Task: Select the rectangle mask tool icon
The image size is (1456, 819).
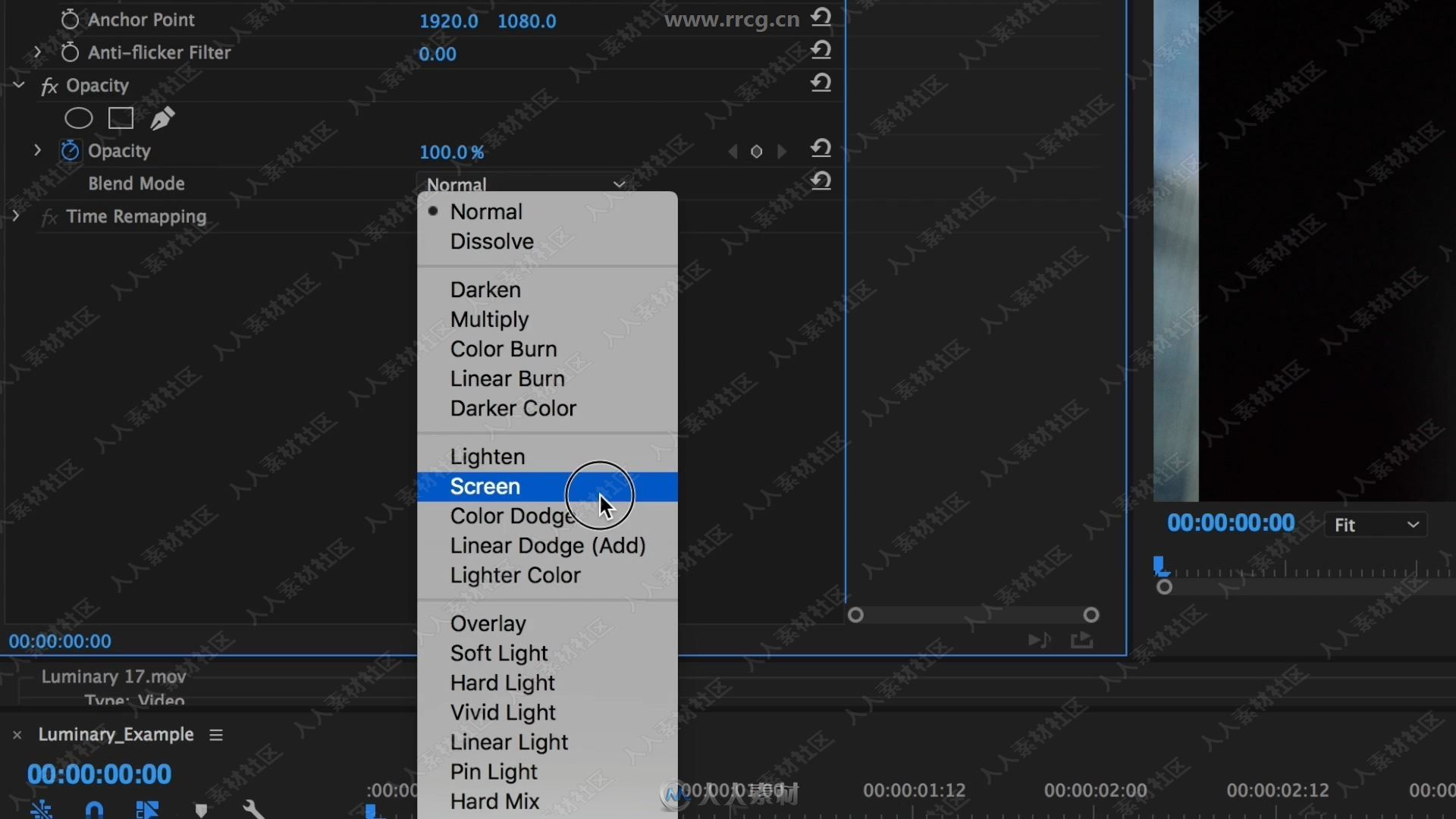Action: point(119,119)
